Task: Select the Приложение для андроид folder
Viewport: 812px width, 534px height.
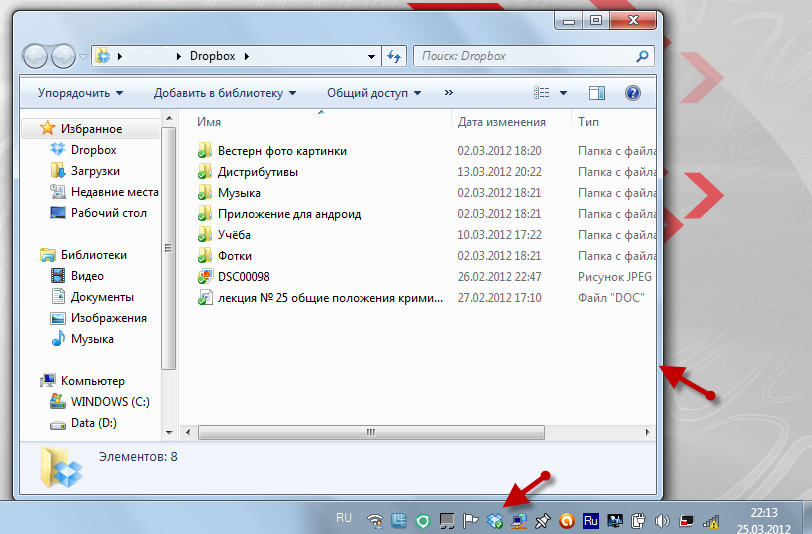Action: pos(289,214)
